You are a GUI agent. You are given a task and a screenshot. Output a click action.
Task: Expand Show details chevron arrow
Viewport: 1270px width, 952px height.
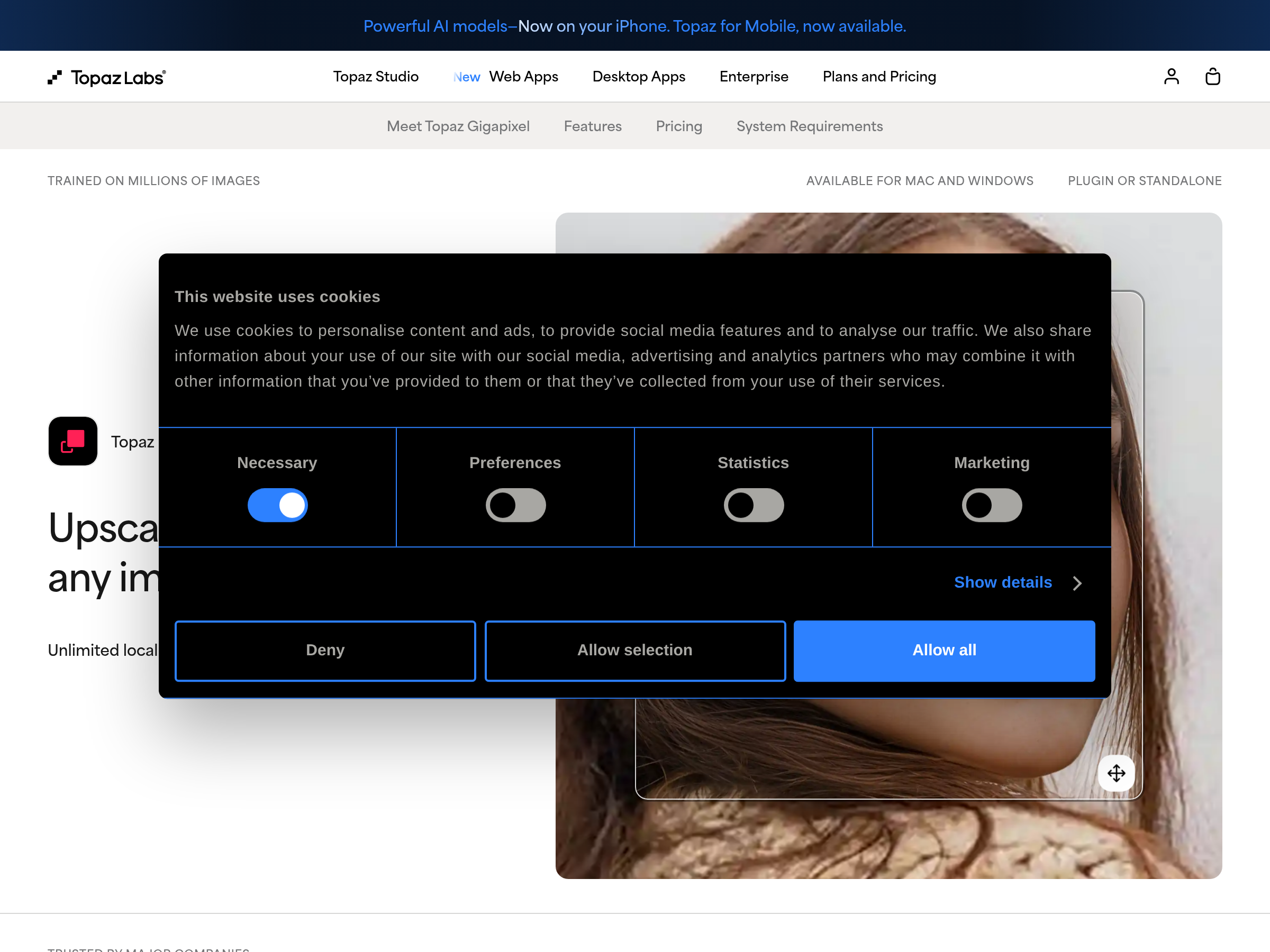(x=1077, y=583)
